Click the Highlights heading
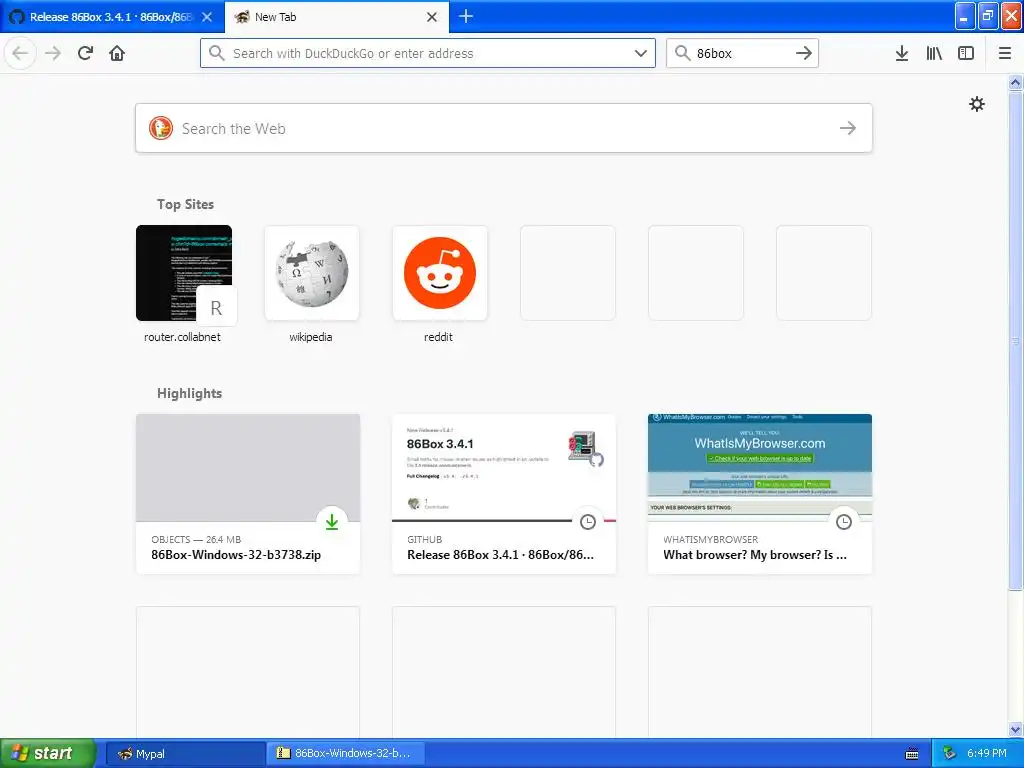The width and height of the screenshot is (1024, 768). tap(189, 393)
